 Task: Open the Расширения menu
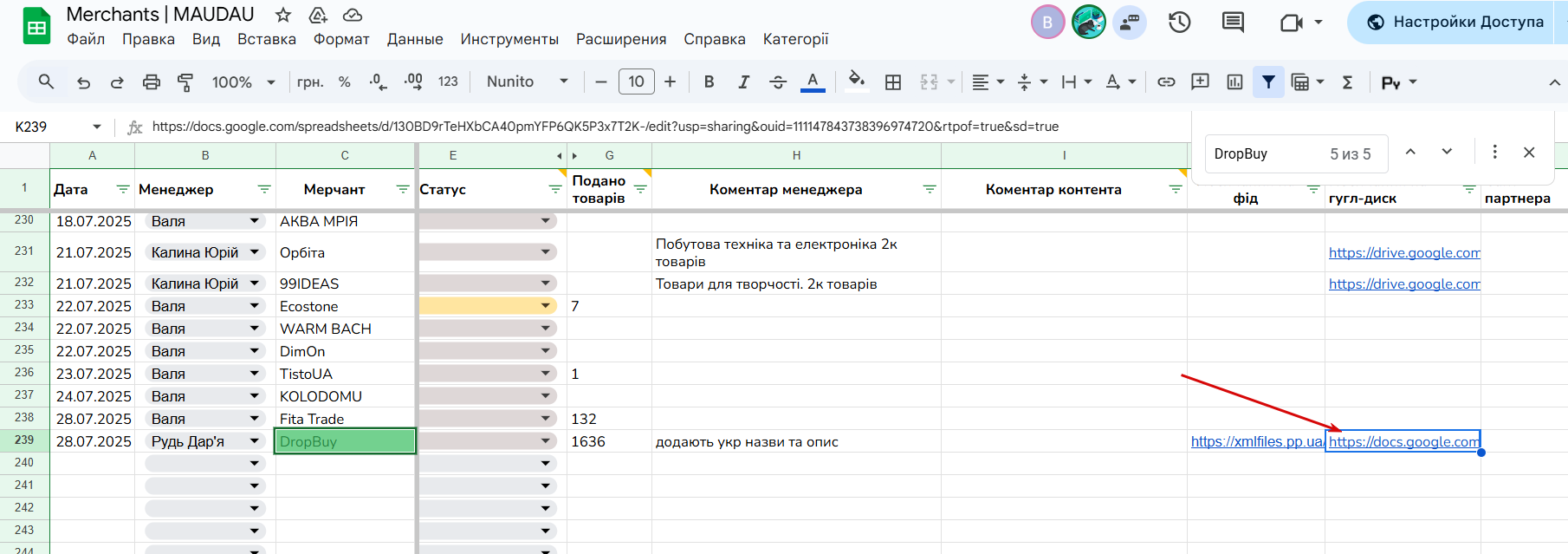click(x=621, y=39)
